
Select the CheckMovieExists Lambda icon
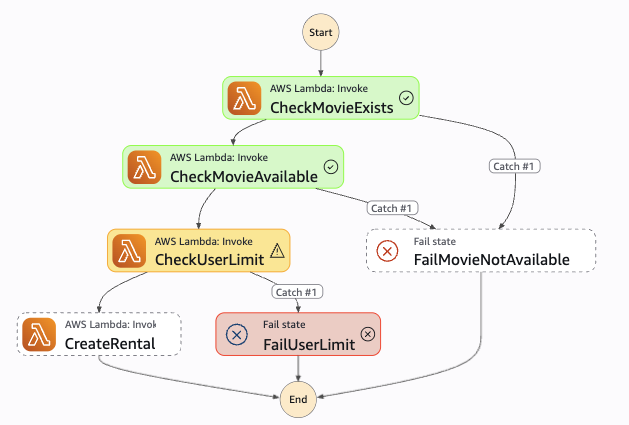pos(244,98)
